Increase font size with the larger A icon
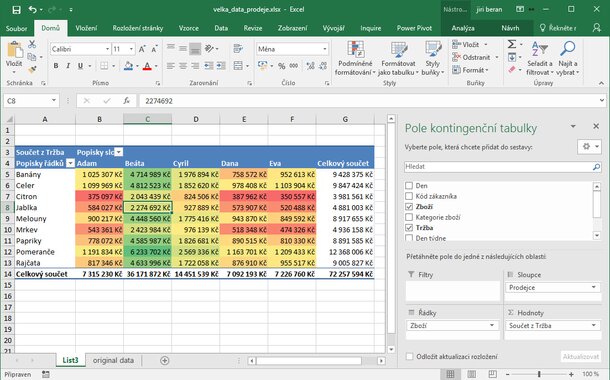The image size is (610, 380). pyautogui.click(x=142, y=49)
